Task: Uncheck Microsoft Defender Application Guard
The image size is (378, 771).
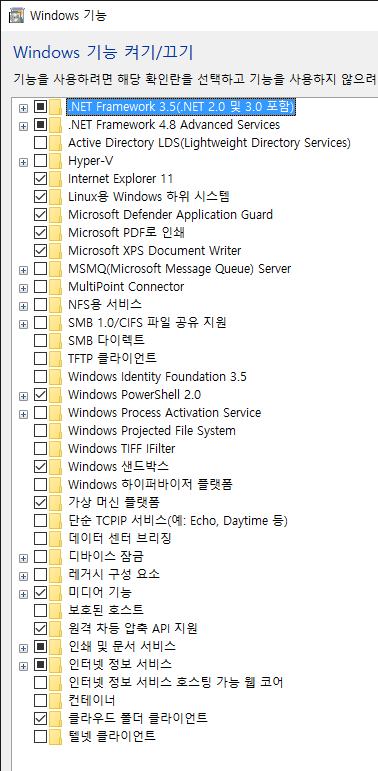Action: coord(40,215)
